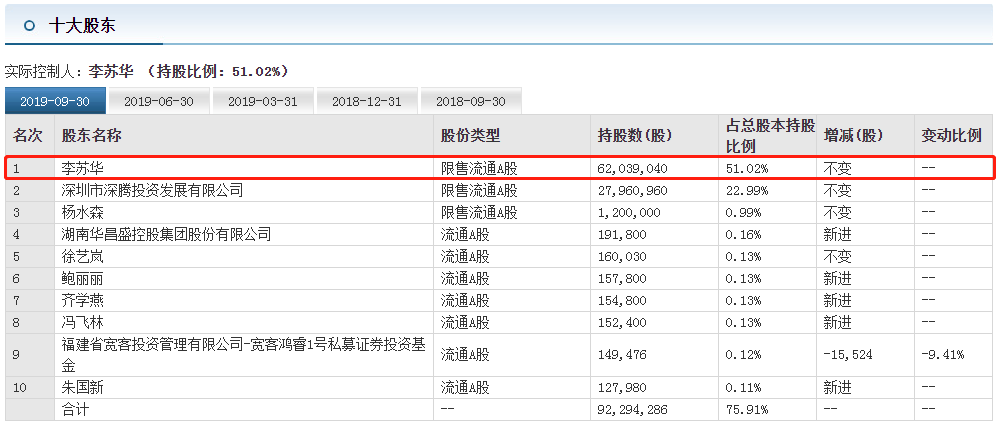The height and width of the screenshot is (434, 997).
Task: Click 新进 in the 湖南华昌盛 row
Action: point(837,234)
